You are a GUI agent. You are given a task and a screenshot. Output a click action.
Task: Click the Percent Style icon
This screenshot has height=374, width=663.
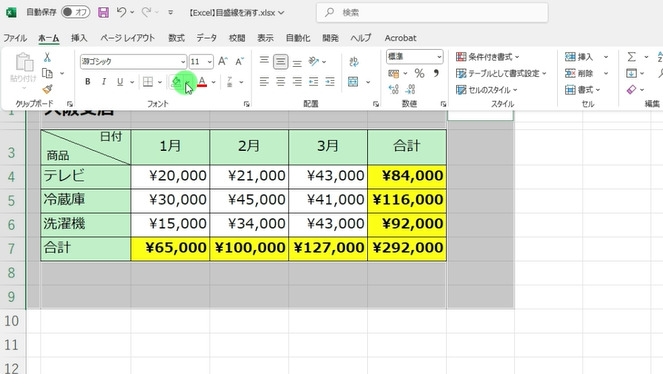[419, 74]
